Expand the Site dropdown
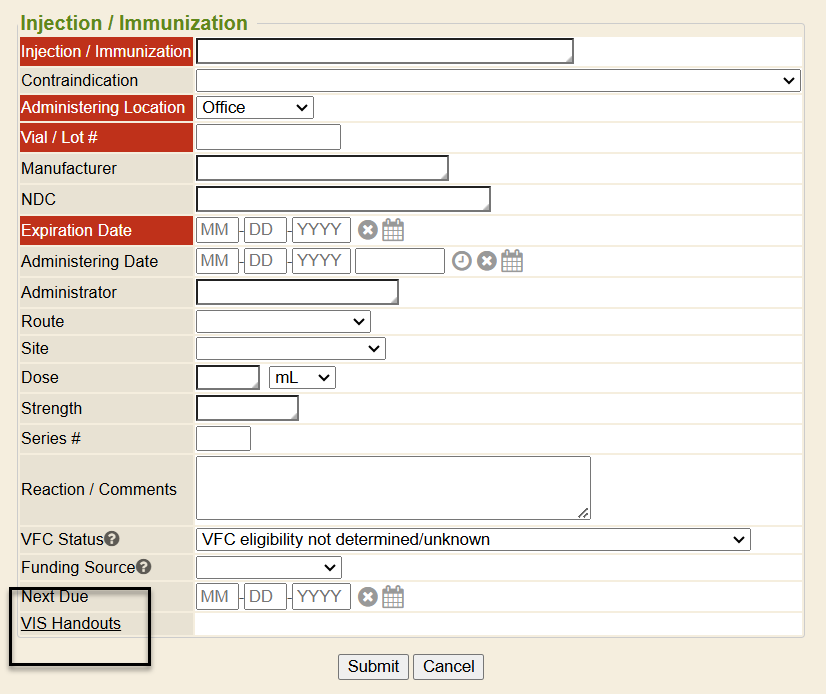 (290, 348)
